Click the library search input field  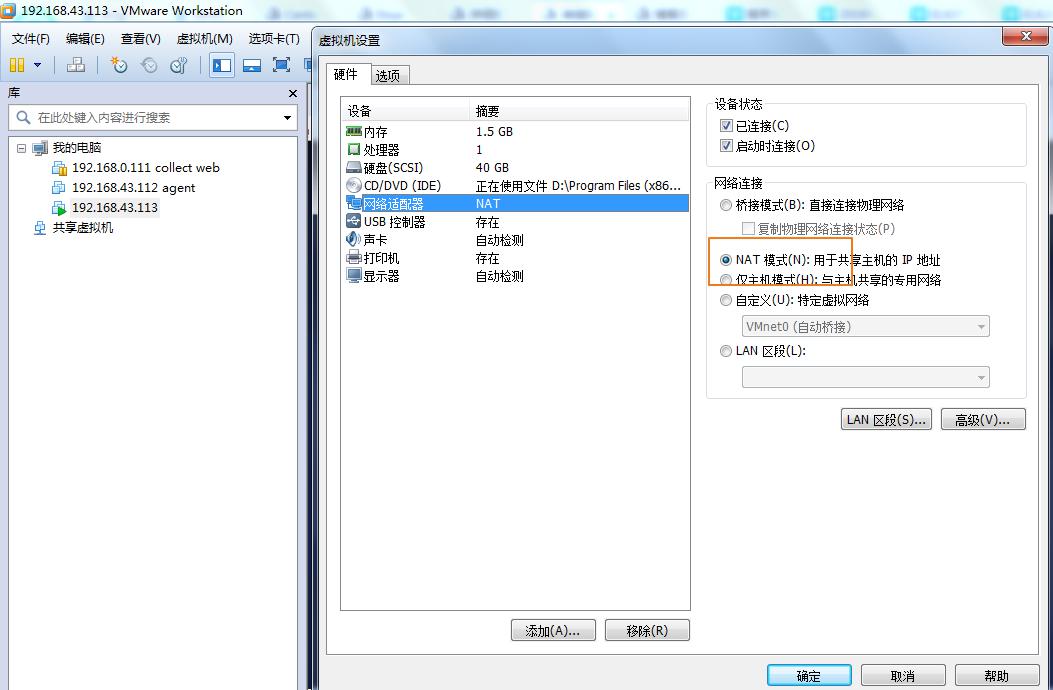[153, 118]
